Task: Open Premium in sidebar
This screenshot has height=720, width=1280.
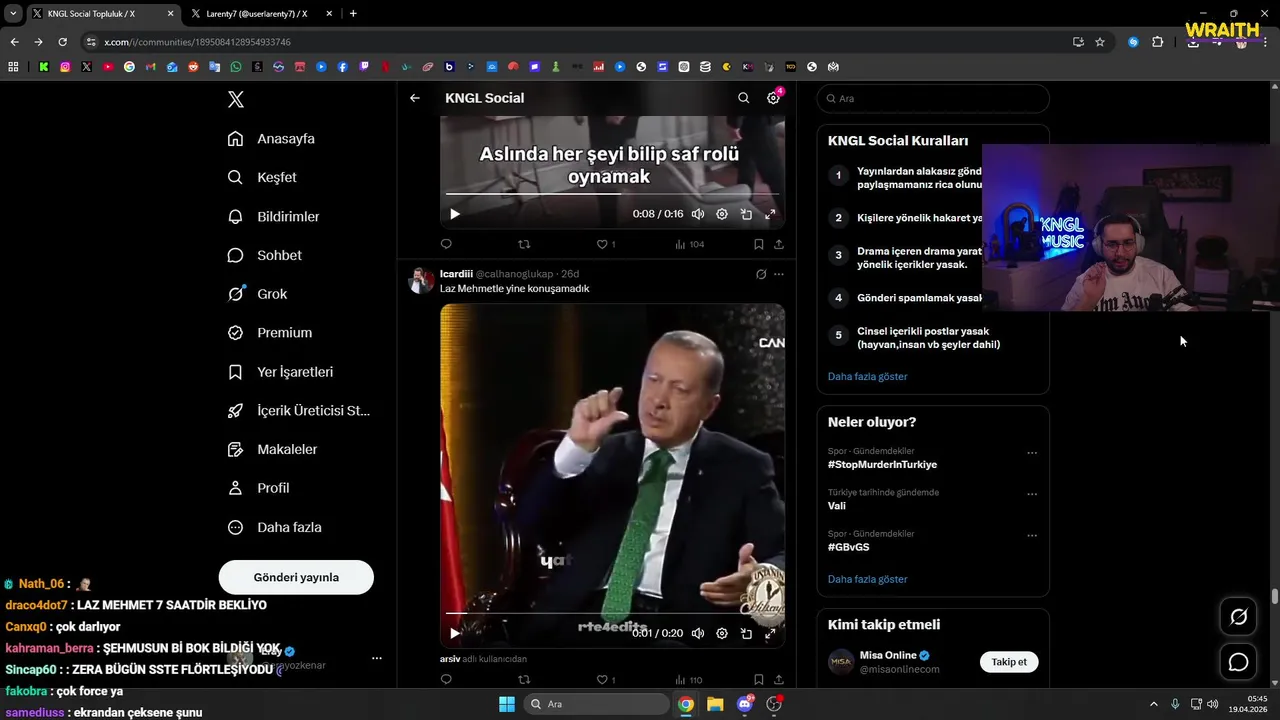Action: 270,333
